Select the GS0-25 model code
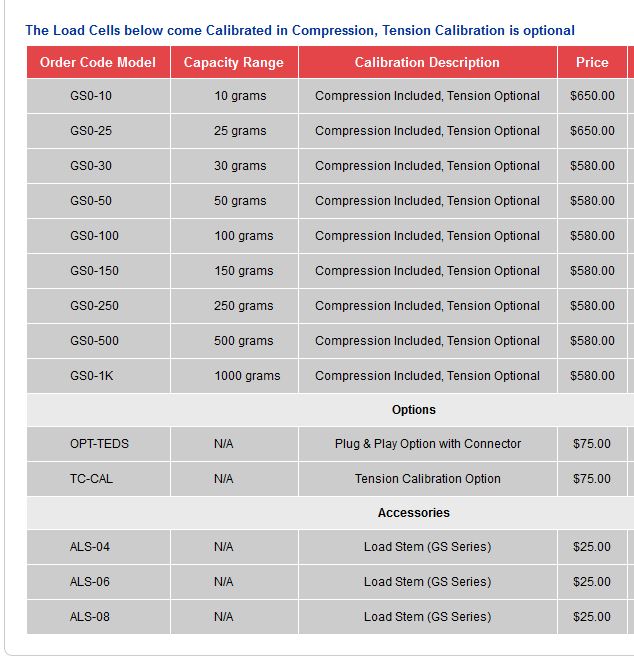The height and width of the screenshot is (657, 634). point(91,131)
